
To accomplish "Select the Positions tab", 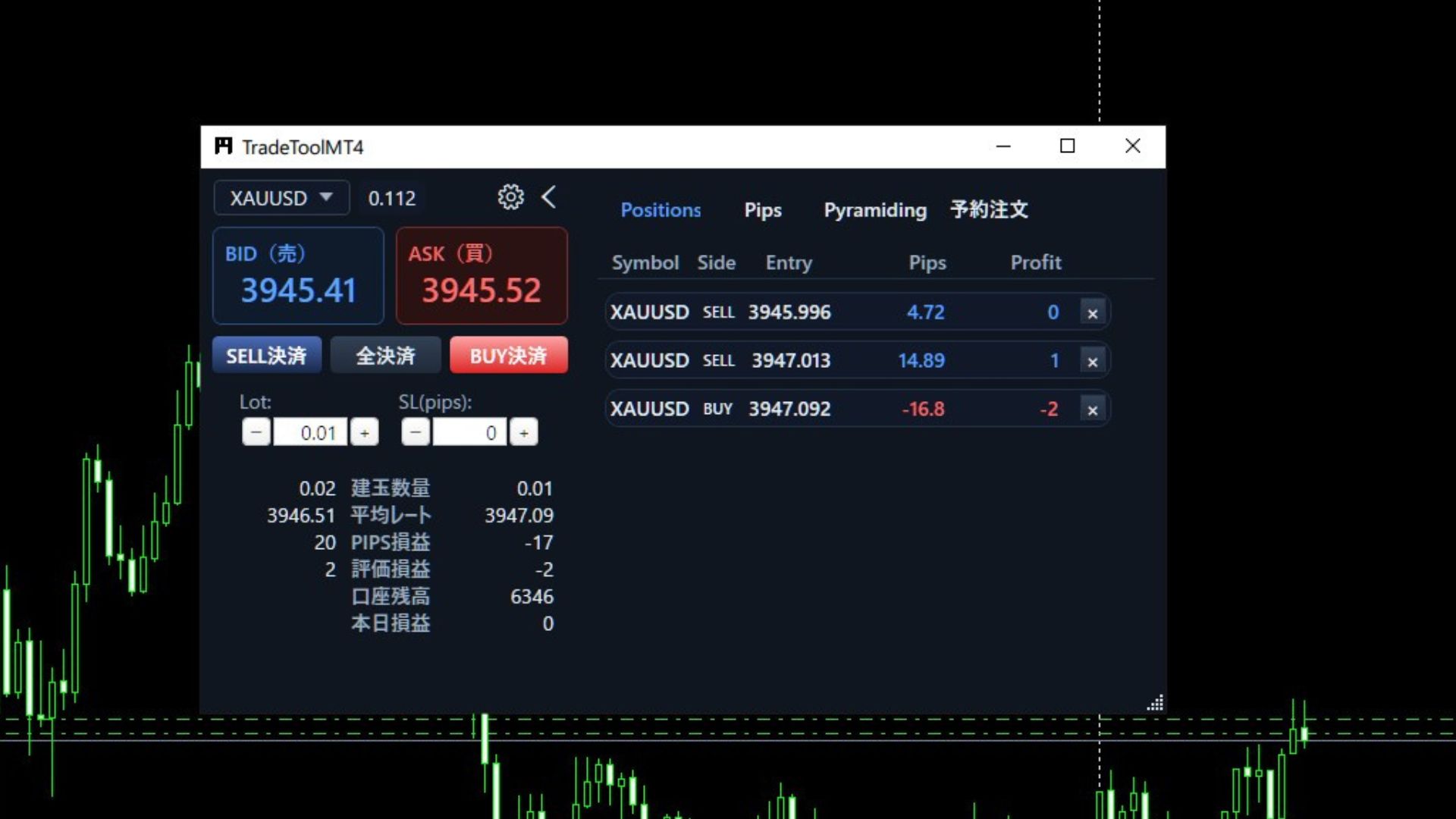I will point(661,210).
